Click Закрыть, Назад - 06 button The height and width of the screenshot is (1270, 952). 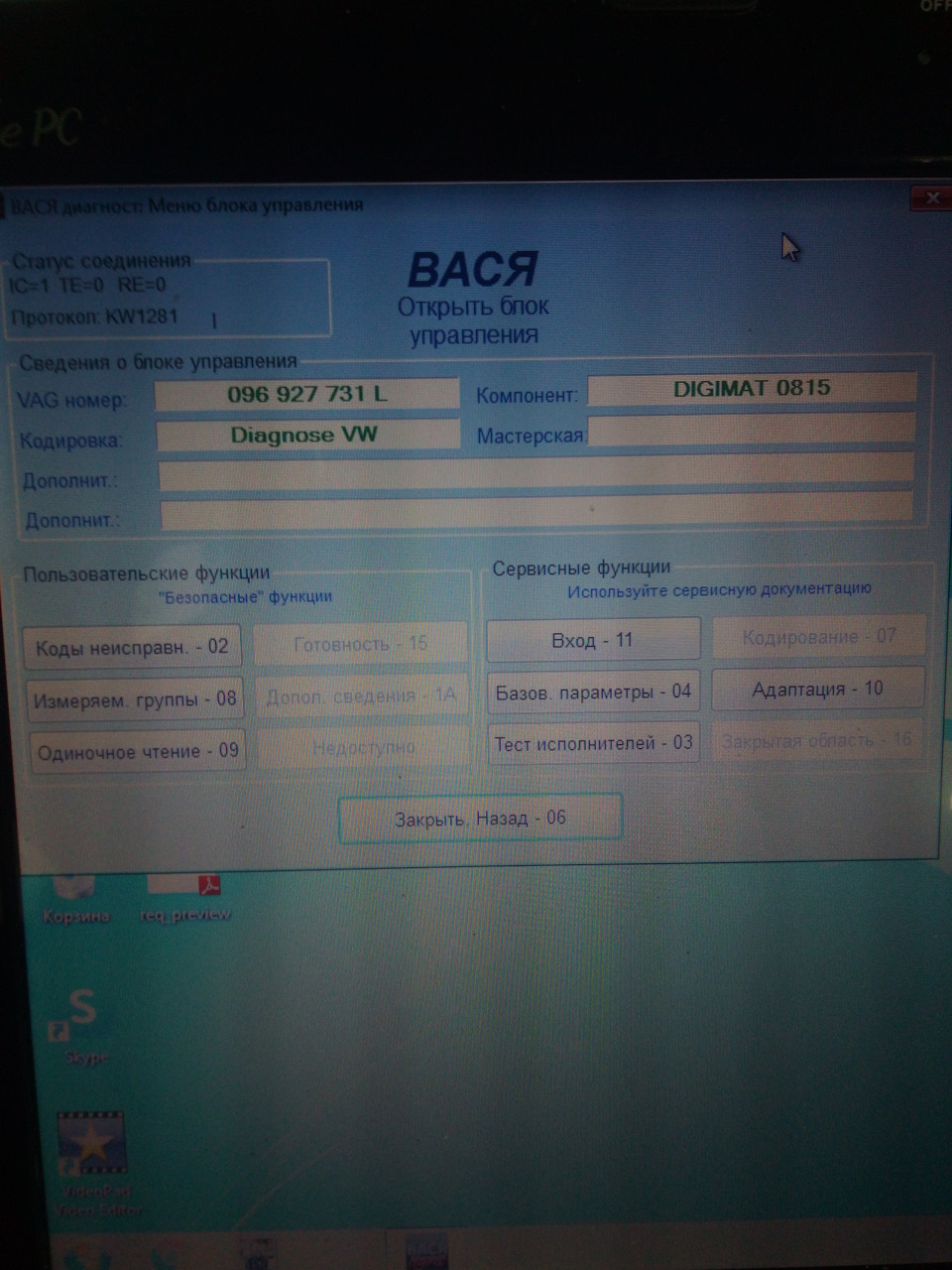[x=480, y=819]
